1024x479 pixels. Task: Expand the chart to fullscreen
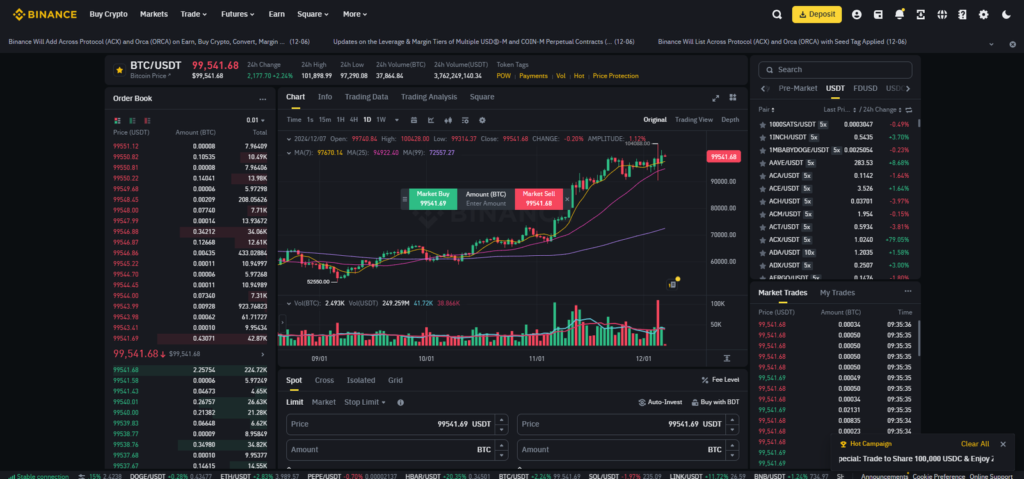click(x=715, y=97)
